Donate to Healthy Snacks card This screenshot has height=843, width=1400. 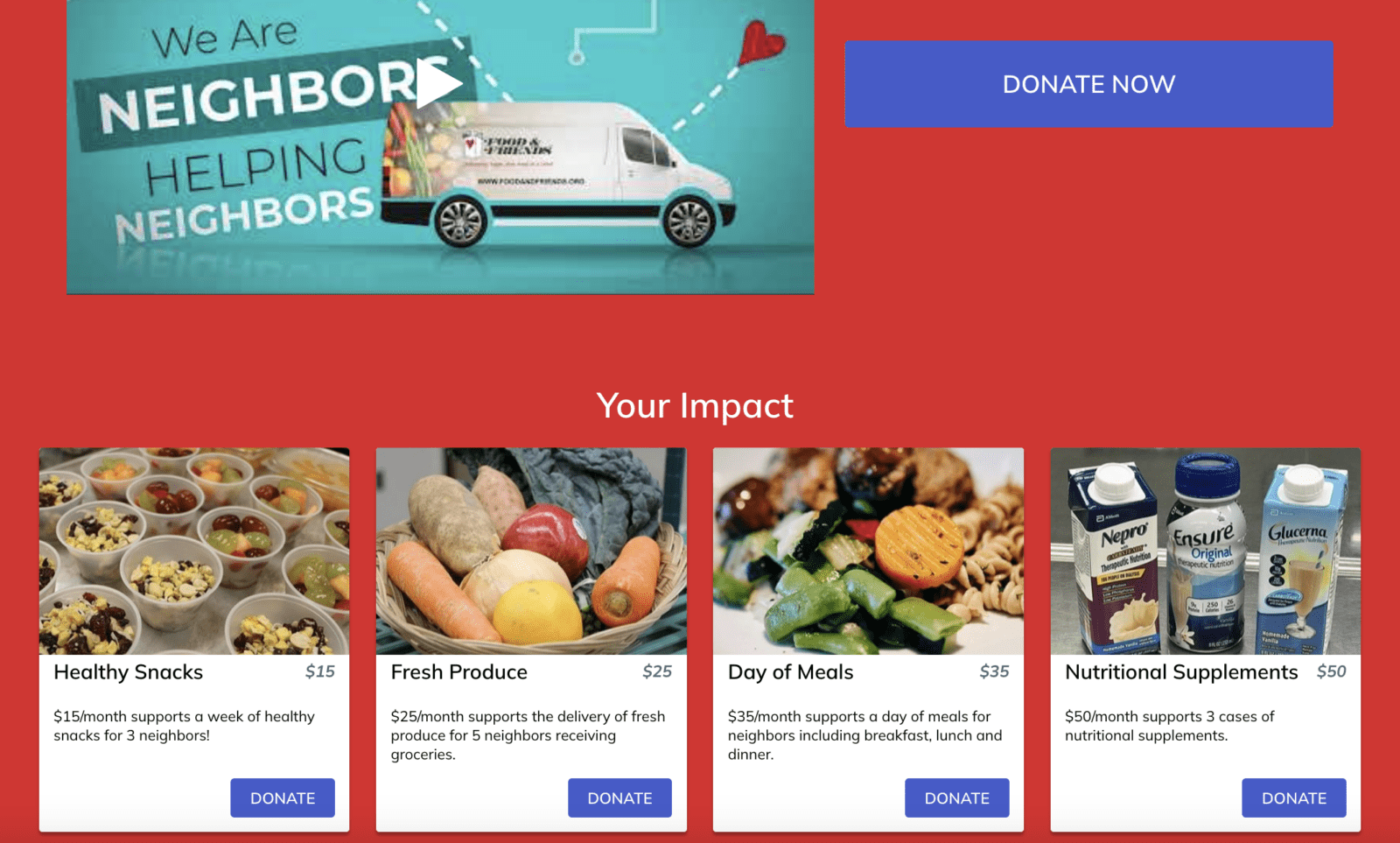(283, 797)
